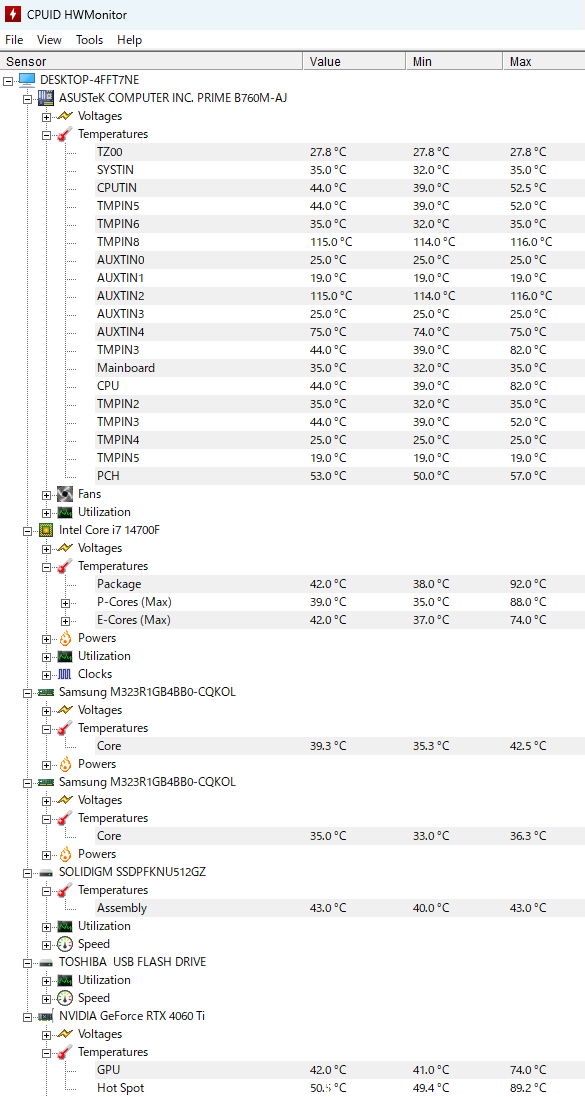Click the SOLIDIGM SSD drive icon
This screenshot has width=585, height=1097.
coord(46,872)
